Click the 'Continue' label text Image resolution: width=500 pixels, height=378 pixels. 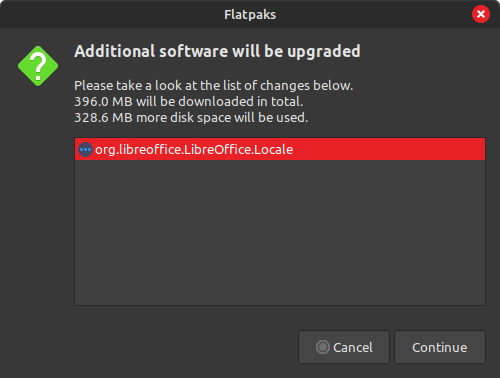[x=440, y=347]
